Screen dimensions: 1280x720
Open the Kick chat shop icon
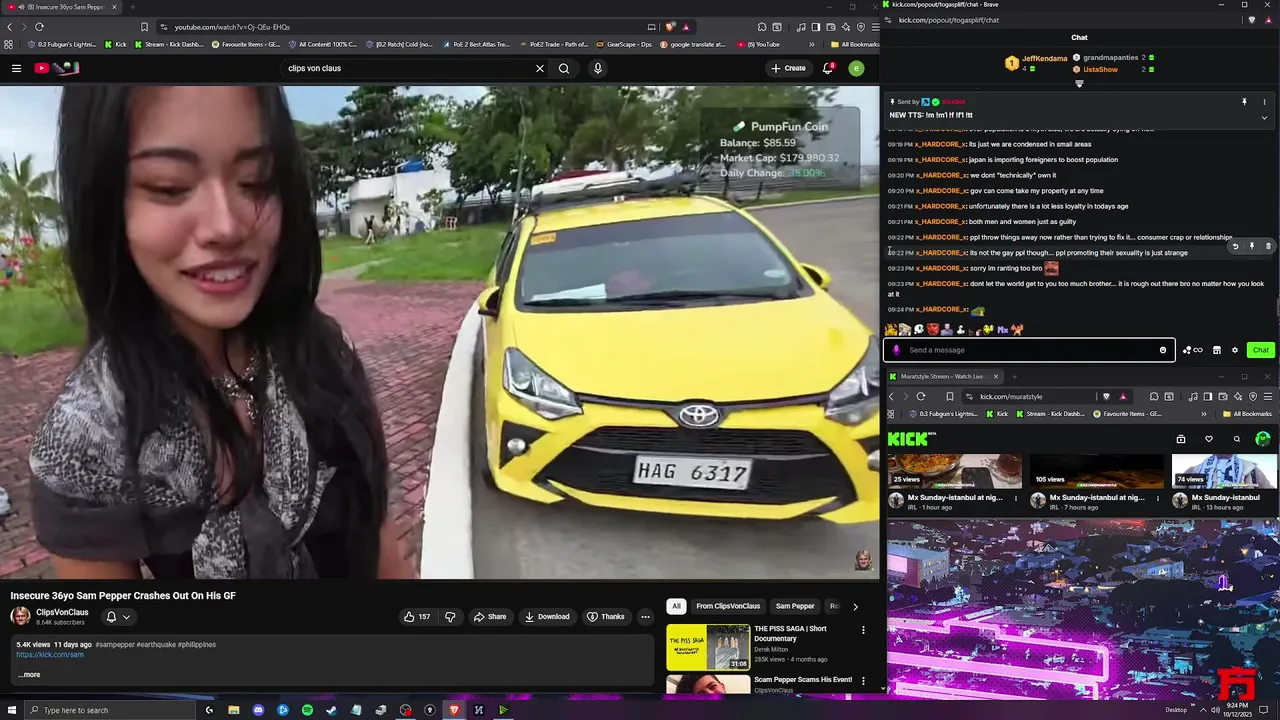pyautogui.click(x=1217, y=350)
